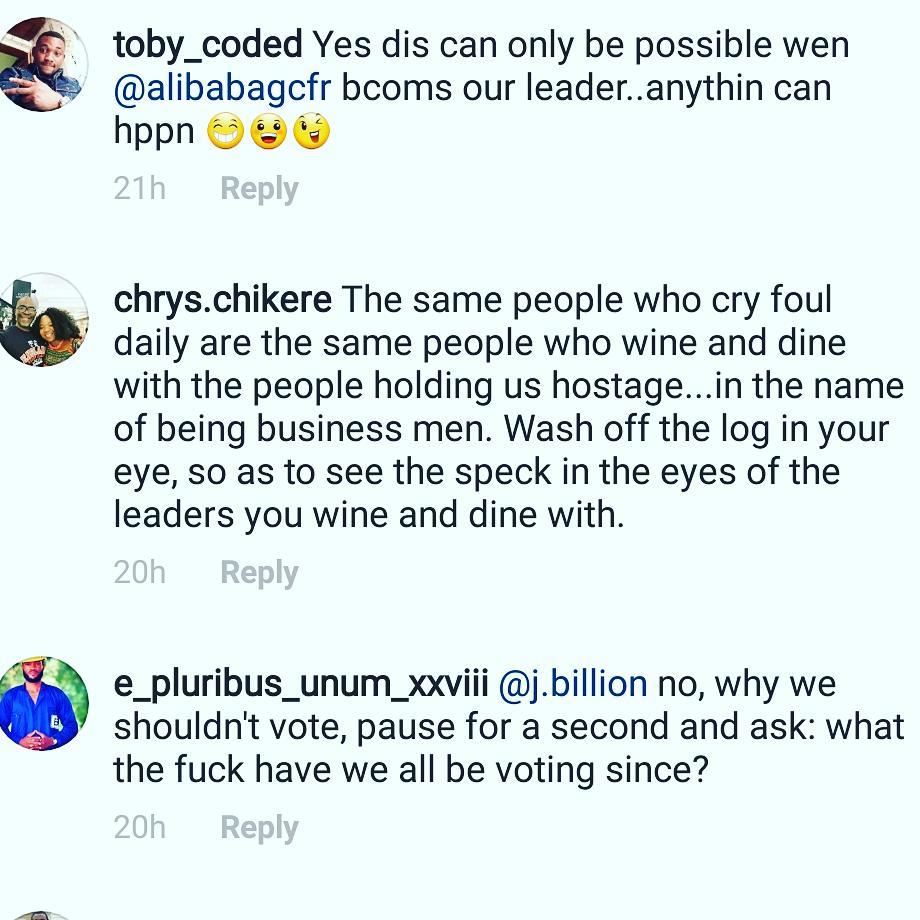Click the 20h timestamp under e_pluribus_unum_xxviii's comment
The width and height of the screenshot is (920, 920).
point(139,827)
